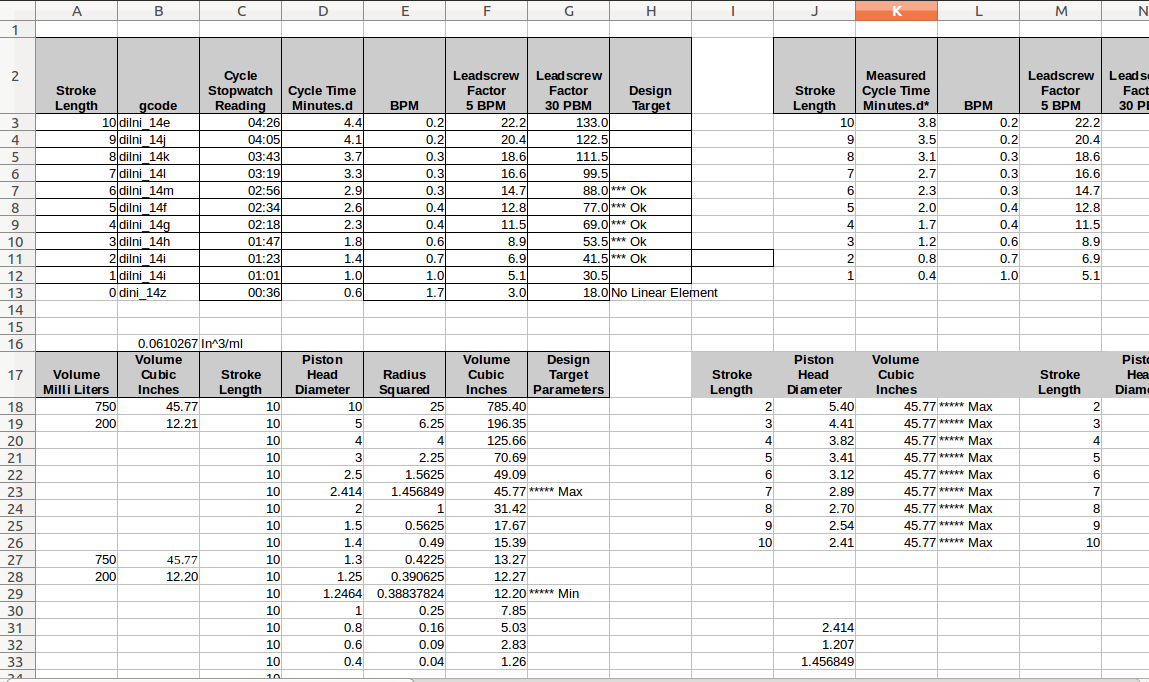This screenshot has width=1149, height=682.
Task: Select the cell with value 0.38837824
Action: 404,594
